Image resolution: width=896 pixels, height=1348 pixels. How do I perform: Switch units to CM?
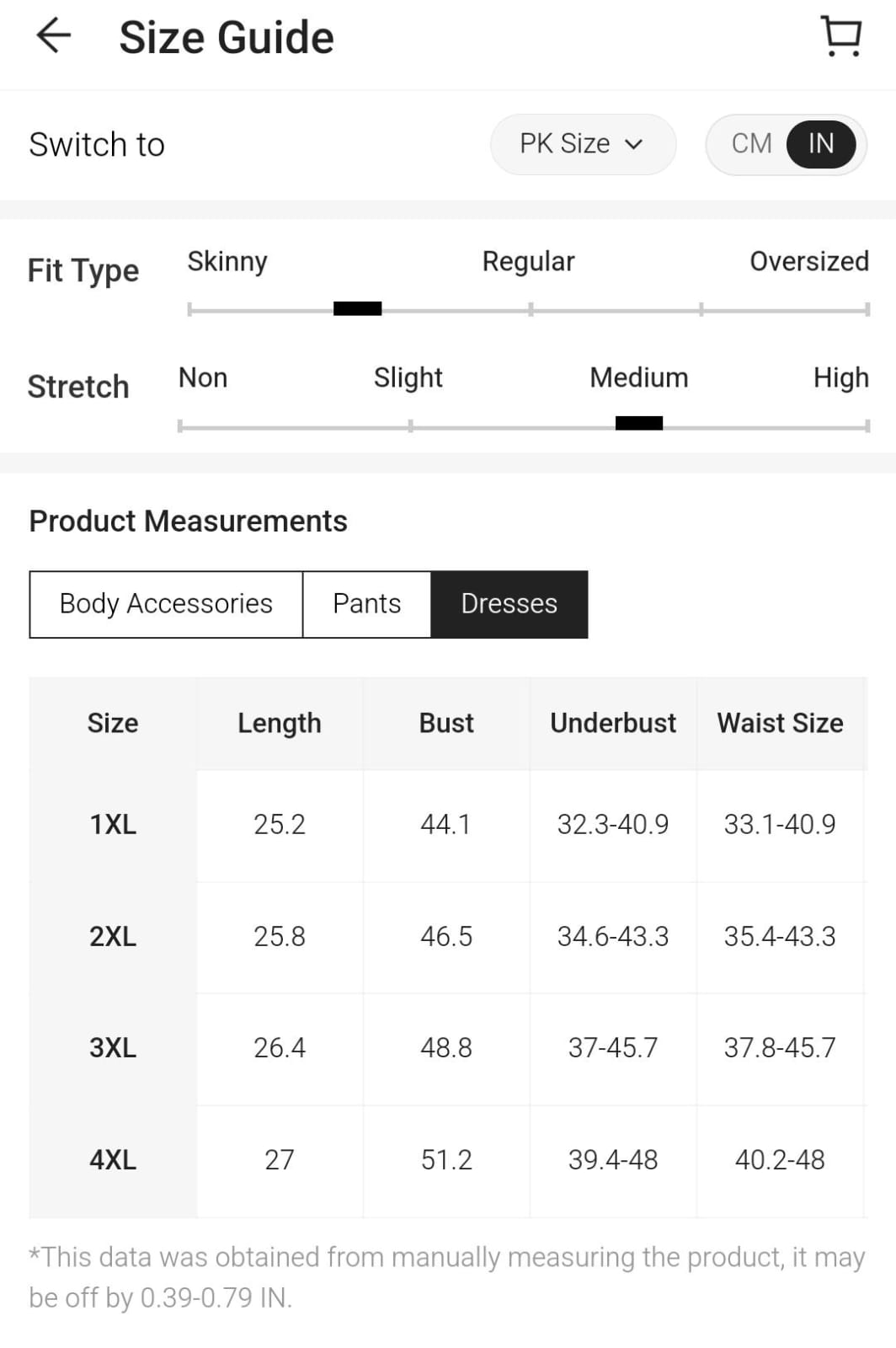751,144
